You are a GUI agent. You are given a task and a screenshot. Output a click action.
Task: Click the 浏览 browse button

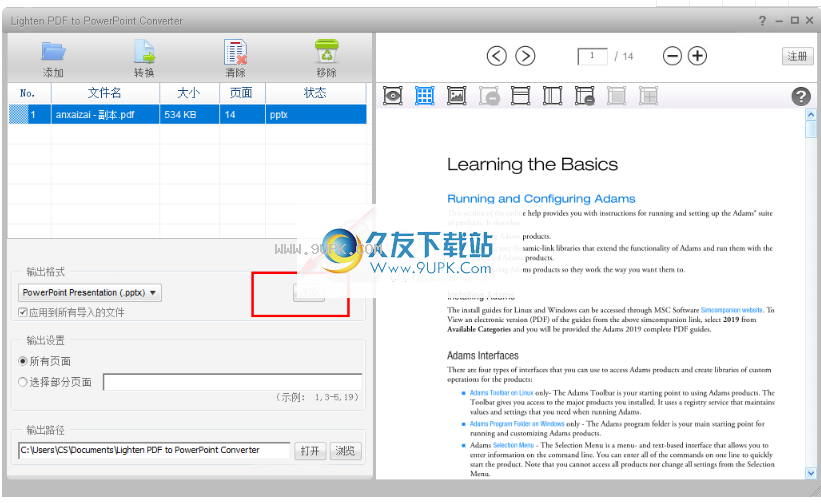point(345,451)
